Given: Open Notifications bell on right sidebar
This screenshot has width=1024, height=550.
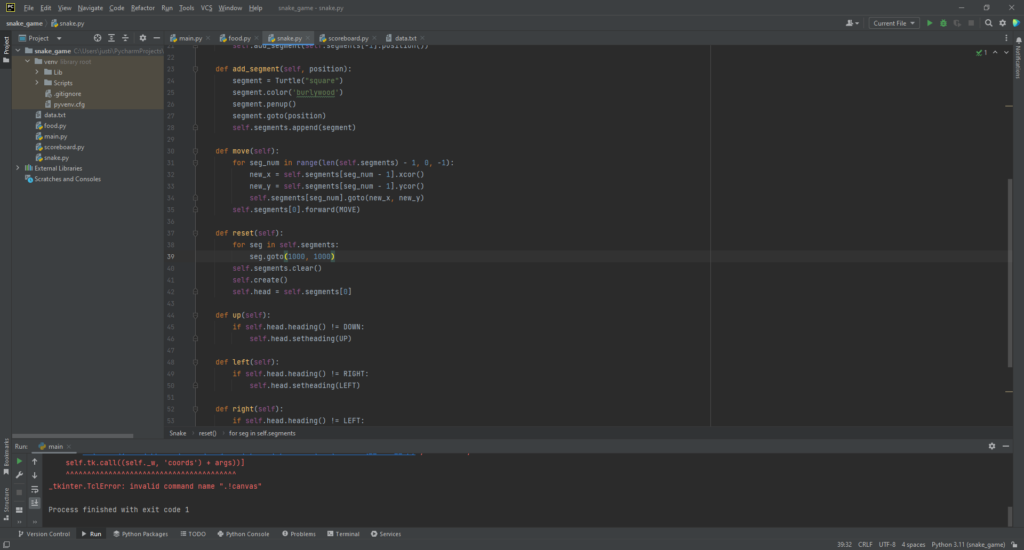Looking at the screenshot, I should (1018, 41).
